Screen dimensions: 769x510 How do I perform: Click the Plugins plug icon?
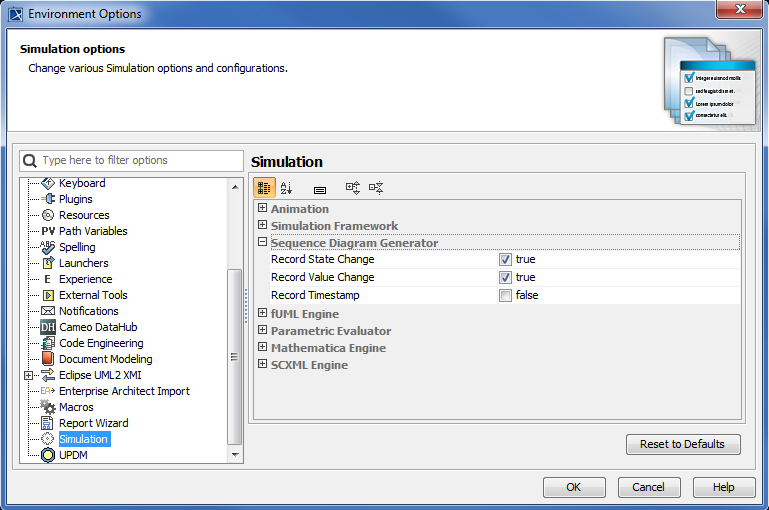coord(48,199)
